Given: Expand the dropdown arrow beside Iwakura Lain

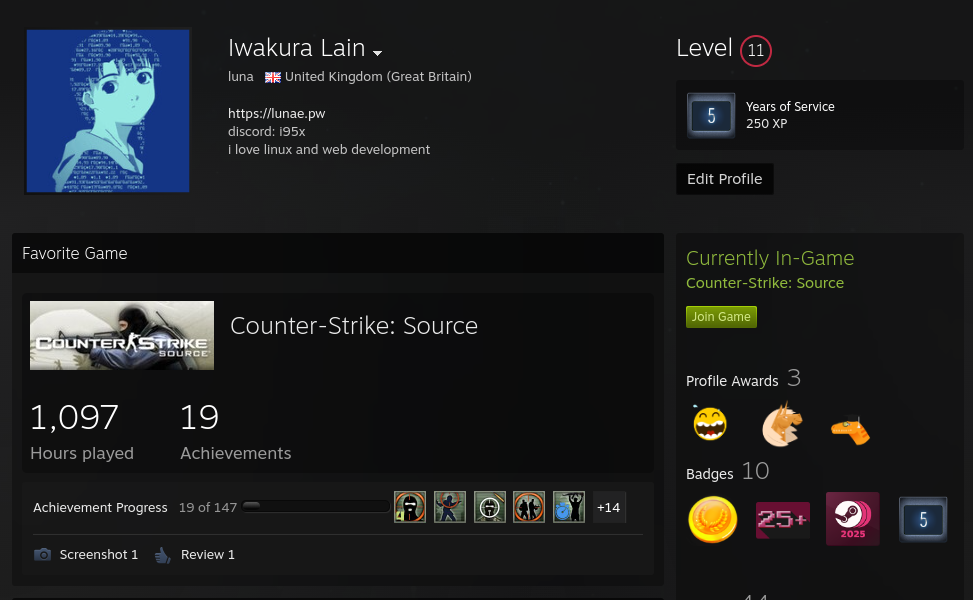Looking at the screenshot, I should [x=378, y=52].
